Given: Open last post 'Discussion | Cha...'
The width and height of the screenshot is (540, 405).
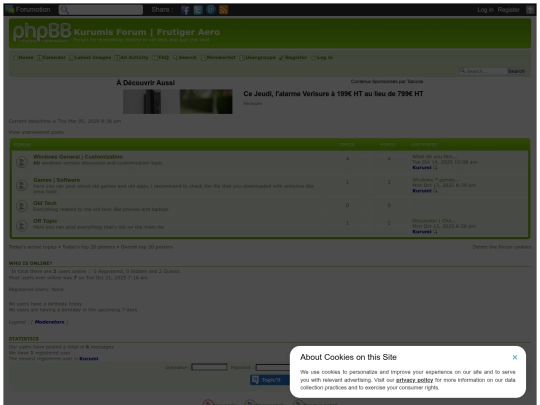Looking at the screenshot, I should coord(434,221).
